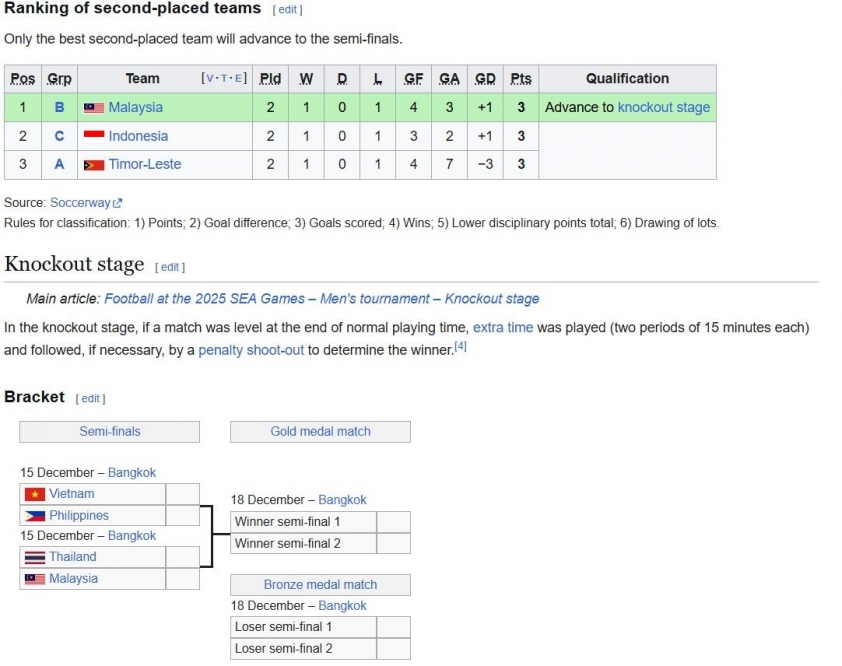Click the Malaysia flag in the ranking table
Image resolution: width=842 pixels, height=666 pixels.
coord(94,108)
